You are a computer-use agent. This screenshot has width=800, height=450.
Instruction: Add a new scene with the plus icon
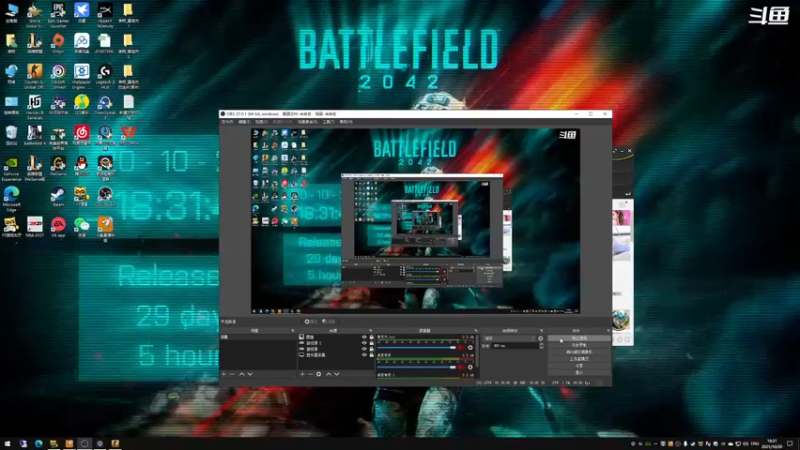[x=224, y=374]
